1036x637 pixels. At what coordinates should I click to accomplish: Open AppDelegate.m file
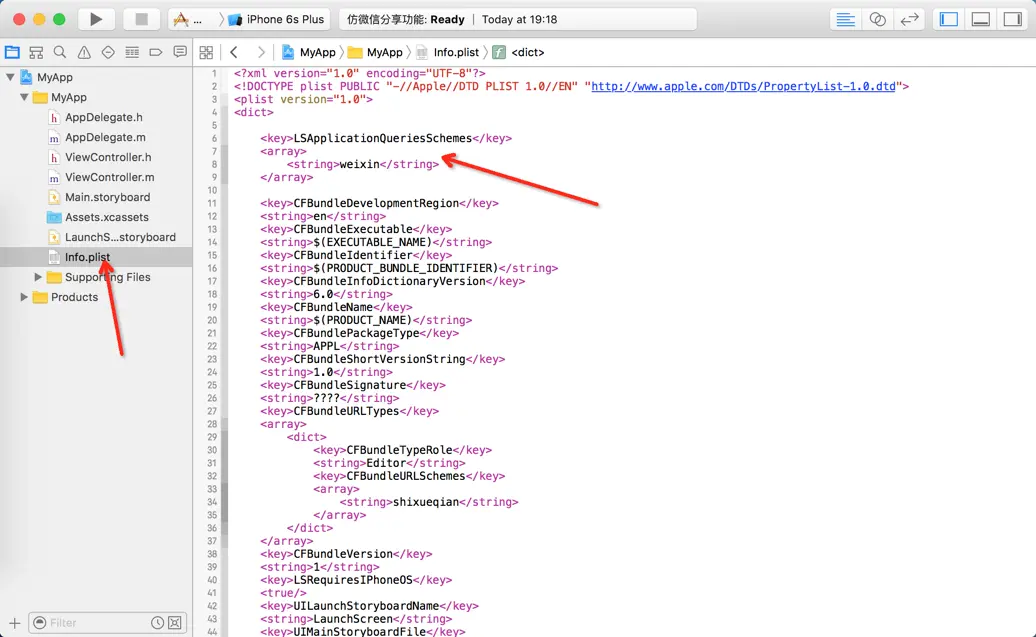coord(105,137)
